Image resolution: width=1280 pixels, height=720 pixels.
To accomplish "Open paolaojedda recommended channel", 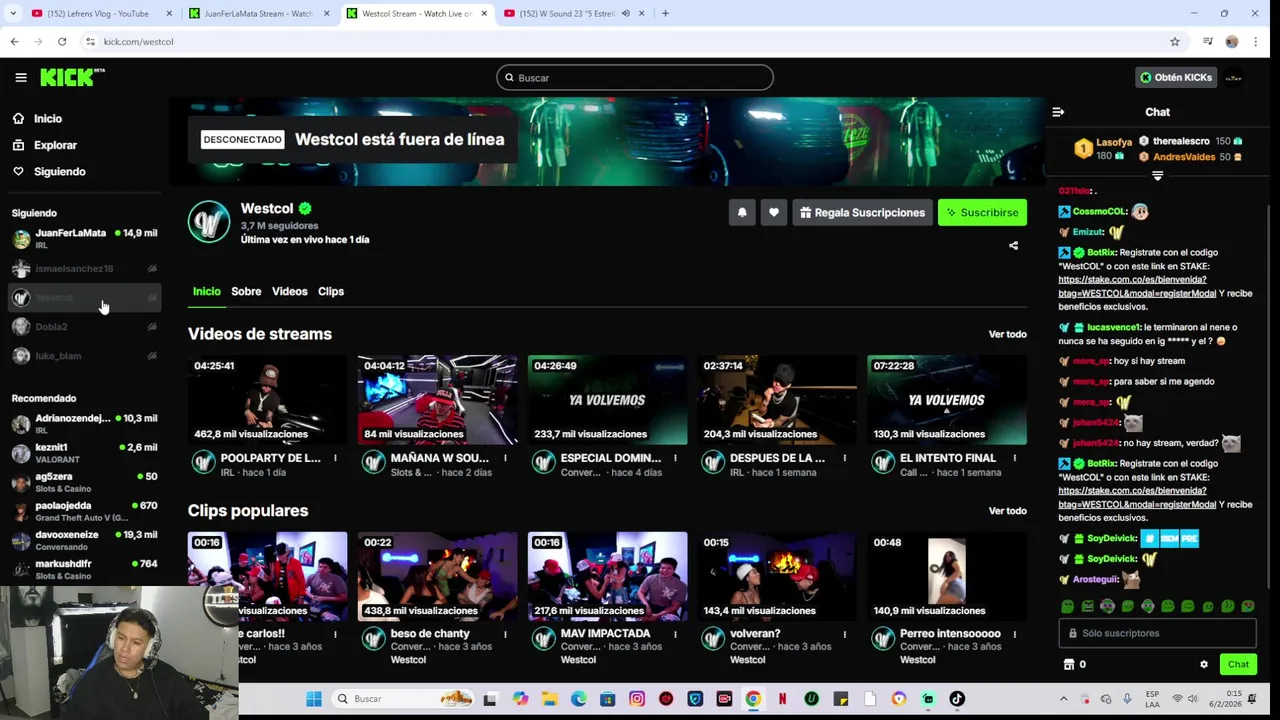I will click(x=84, y=511).
